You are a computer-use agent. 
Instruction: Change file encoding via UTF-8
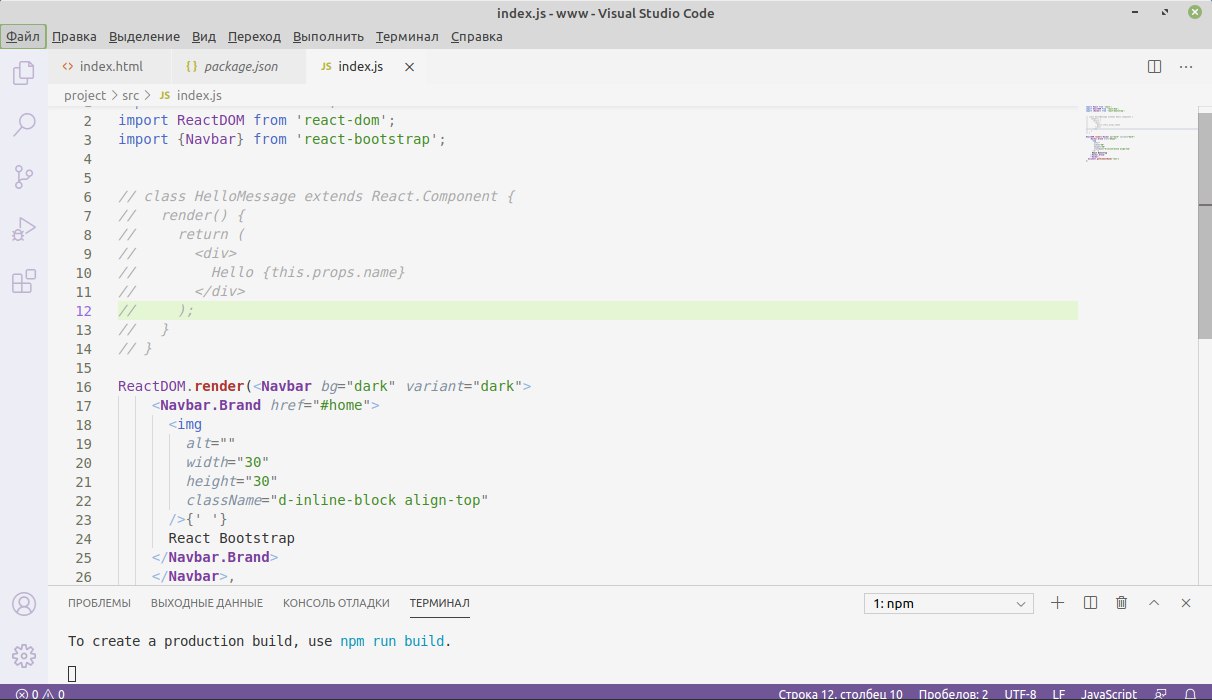pos(1021,693)
